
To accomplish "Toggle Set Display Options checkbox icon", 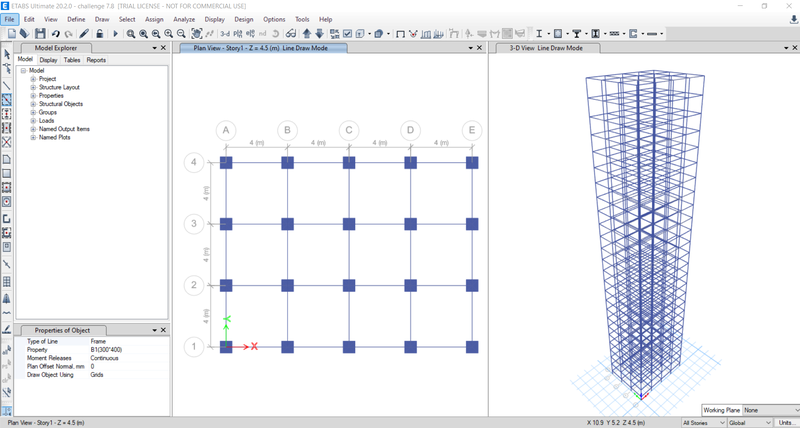I will 347,34.
